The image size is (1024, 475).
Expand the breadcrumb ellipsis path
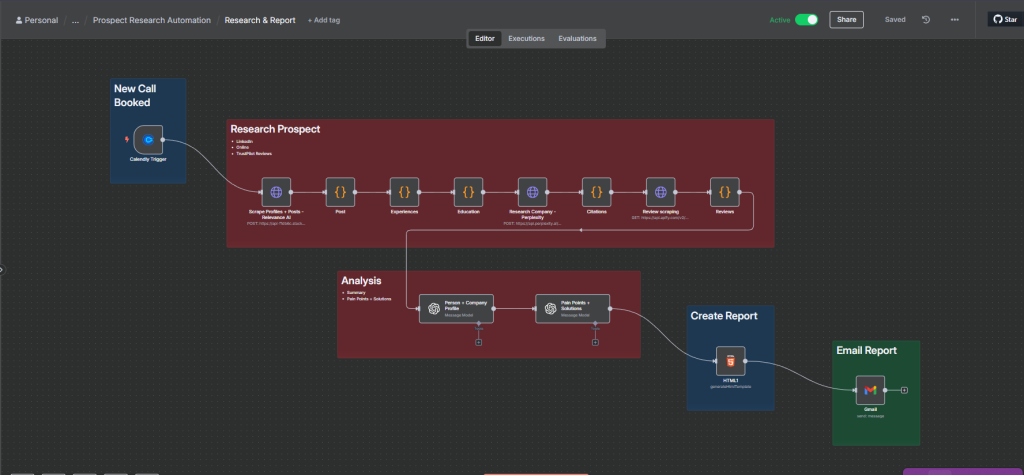pyautogui.click(x=75, y=20)
